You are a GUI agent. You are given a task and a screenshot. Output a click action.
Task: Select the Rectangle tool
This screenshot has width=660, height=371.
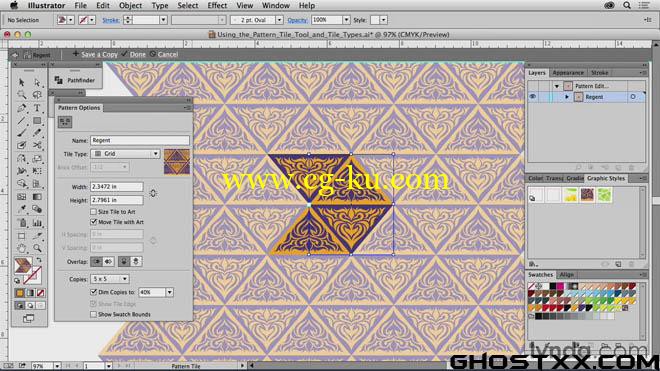37,121
